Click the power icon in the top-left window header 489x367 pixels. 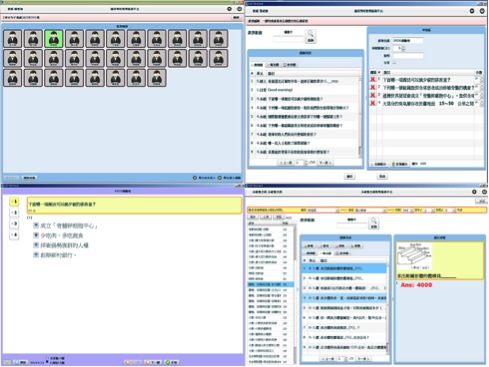pos(239,9)
